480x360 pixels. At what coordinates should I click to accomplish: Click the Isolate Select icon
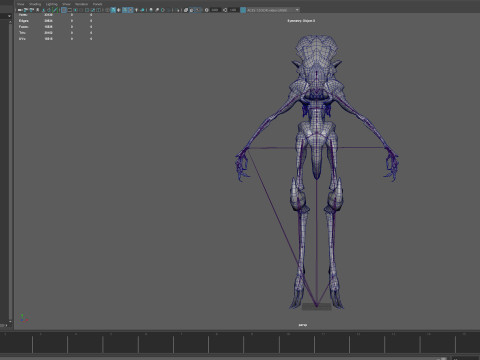(178, 10)
